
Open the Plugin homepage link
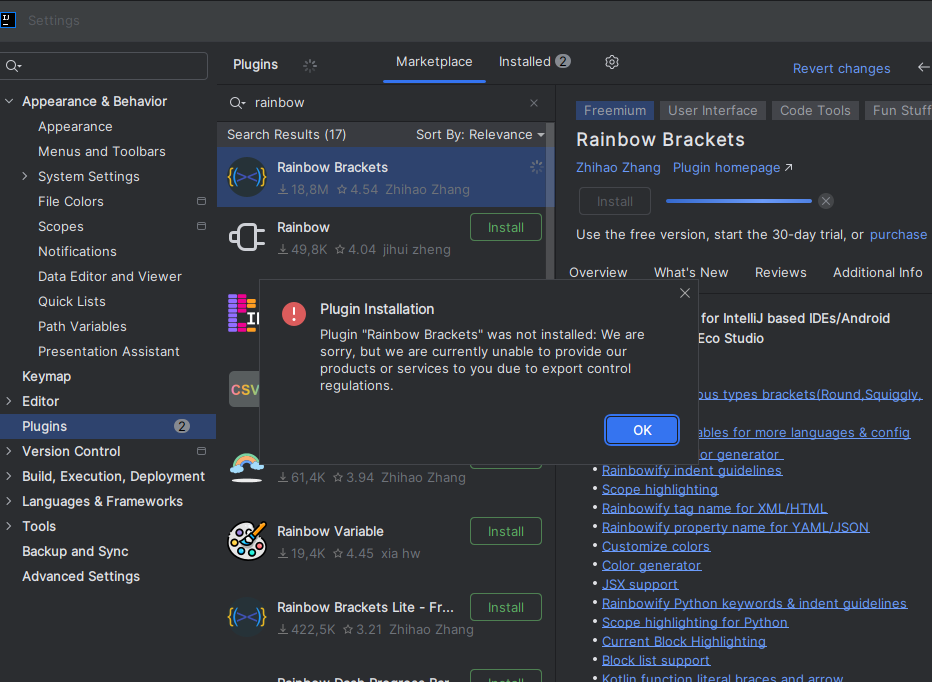pyautogui.click(x=732, y=168)
